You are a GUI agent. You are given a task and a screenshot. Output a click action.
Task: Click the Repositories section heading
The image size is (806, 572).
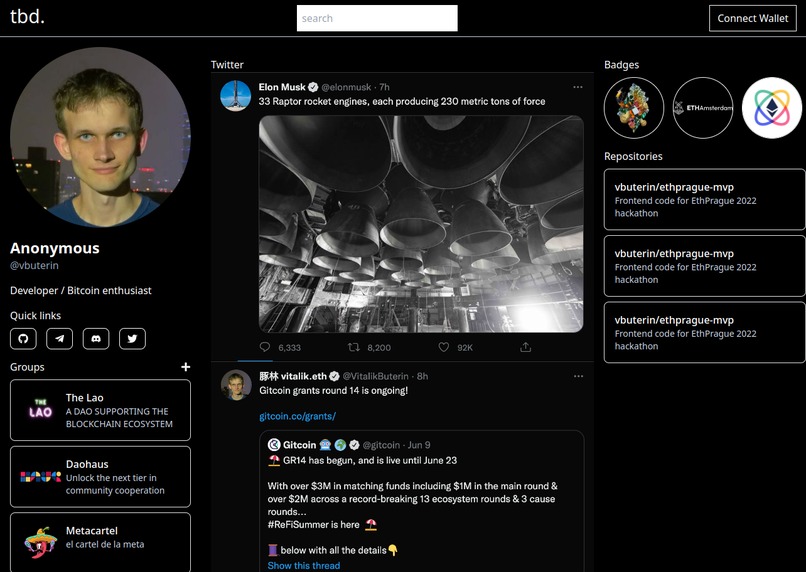(633, 156)
